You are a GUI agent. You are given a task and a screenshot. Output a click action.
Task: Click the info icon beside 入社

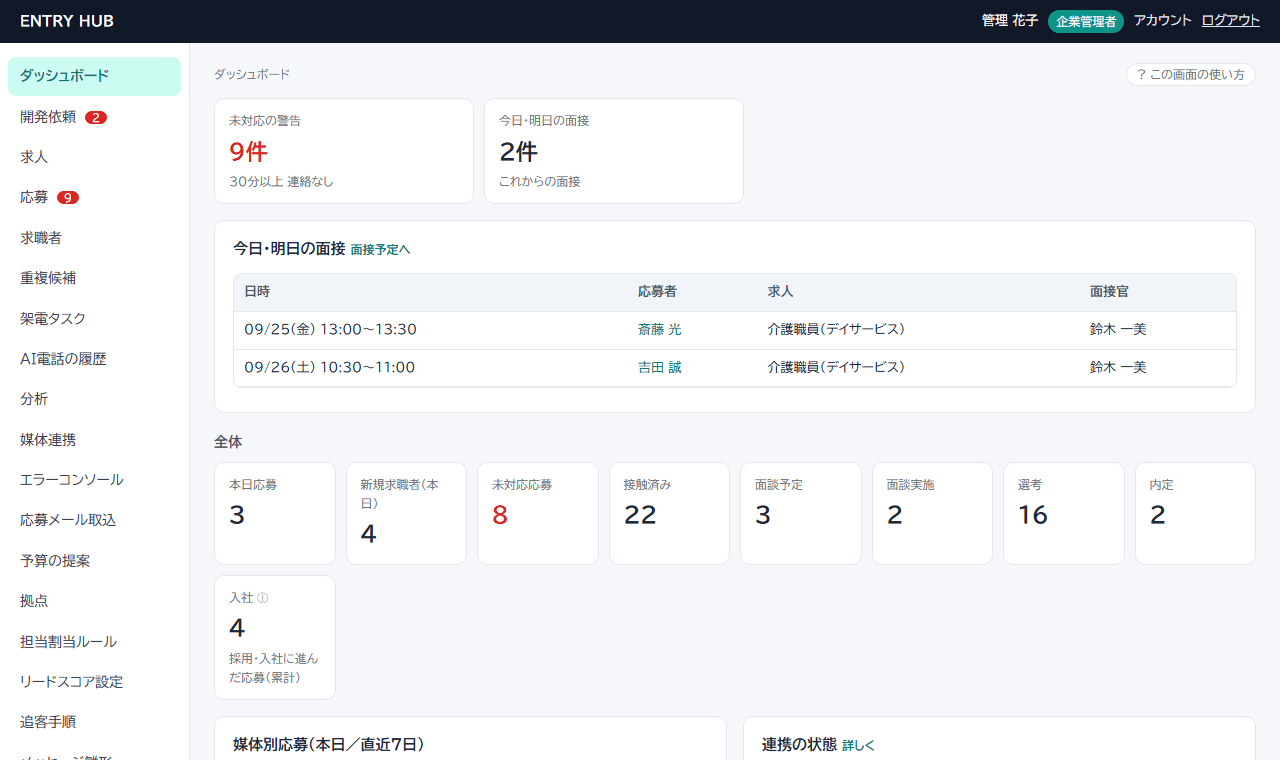pos(262,598)
